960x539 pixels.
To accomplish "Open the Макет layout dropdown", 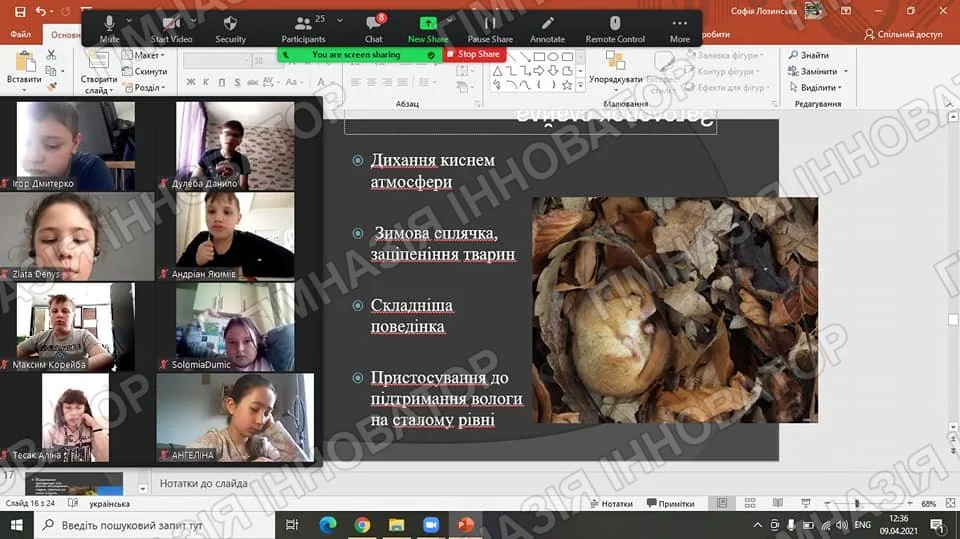I will pos(144,55).
